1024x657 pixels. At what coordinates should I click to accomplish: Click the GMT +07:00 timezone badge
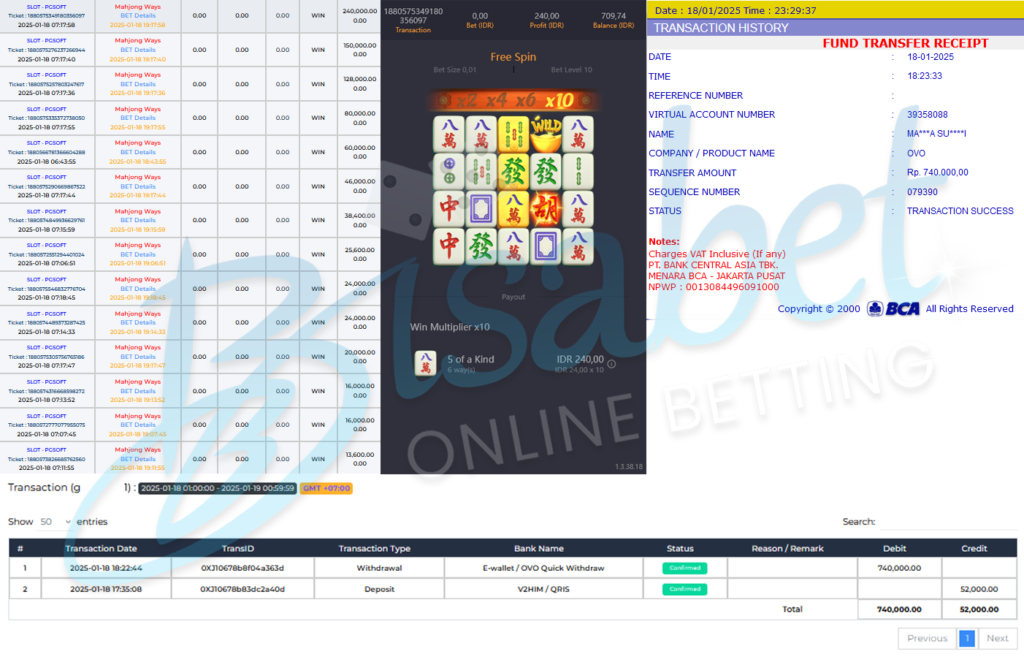[326, 488]
